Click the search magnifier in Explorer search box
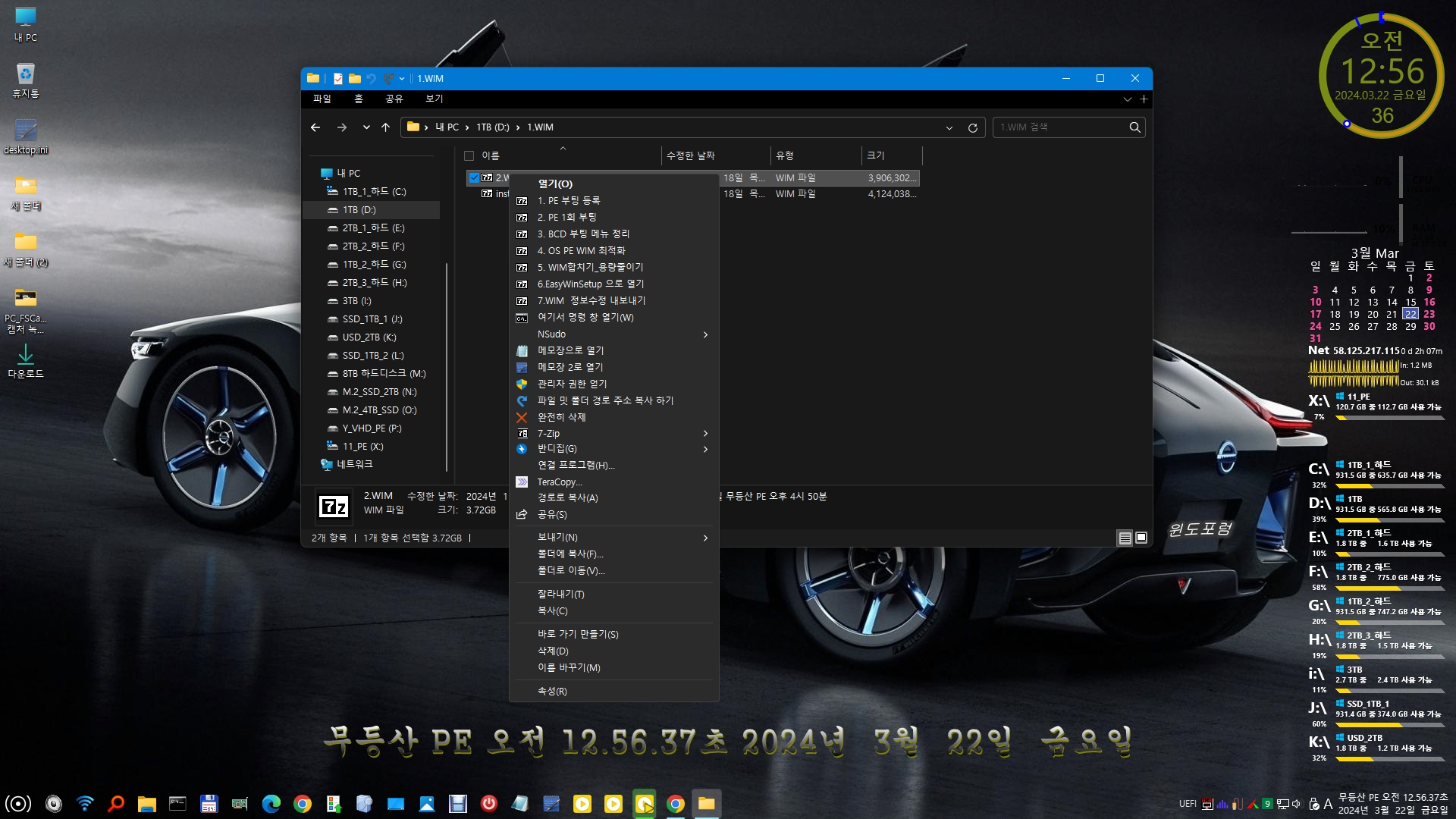1456x819 pixels. [x=1134, y=127]
